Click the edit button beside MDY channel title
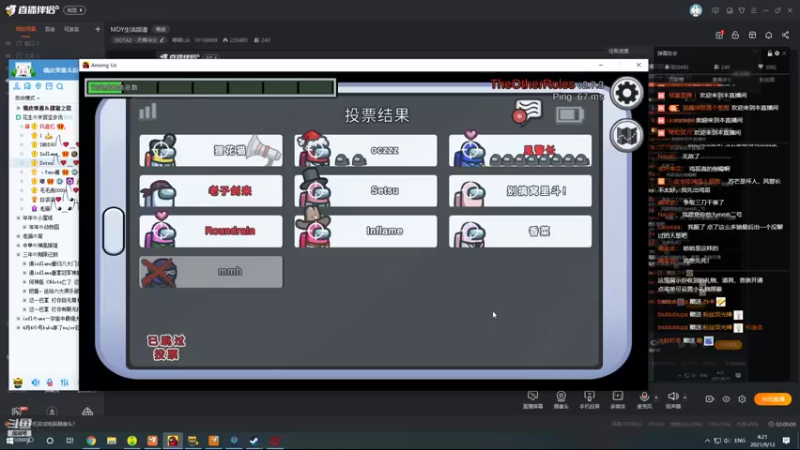The image size is (800, 450). 160,30
